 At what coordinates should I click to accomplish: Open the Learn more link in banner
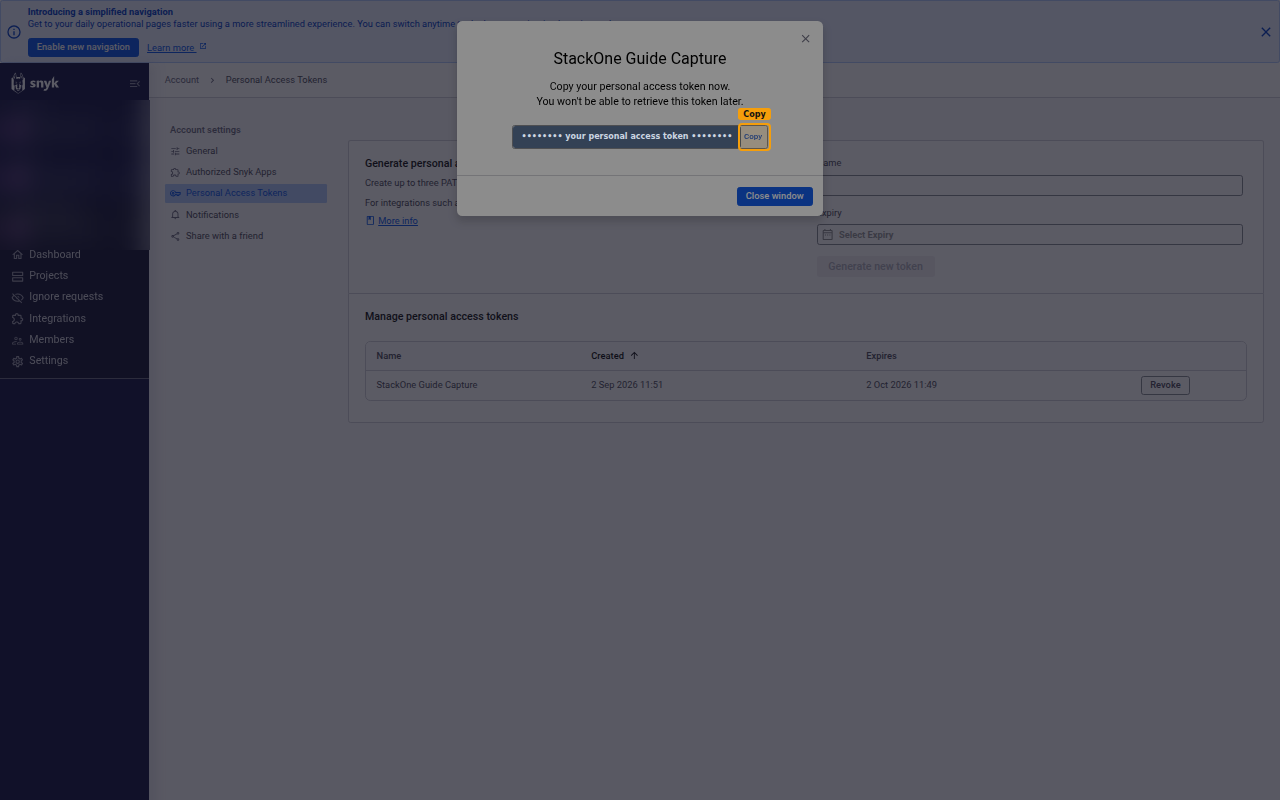click(171, 48)
